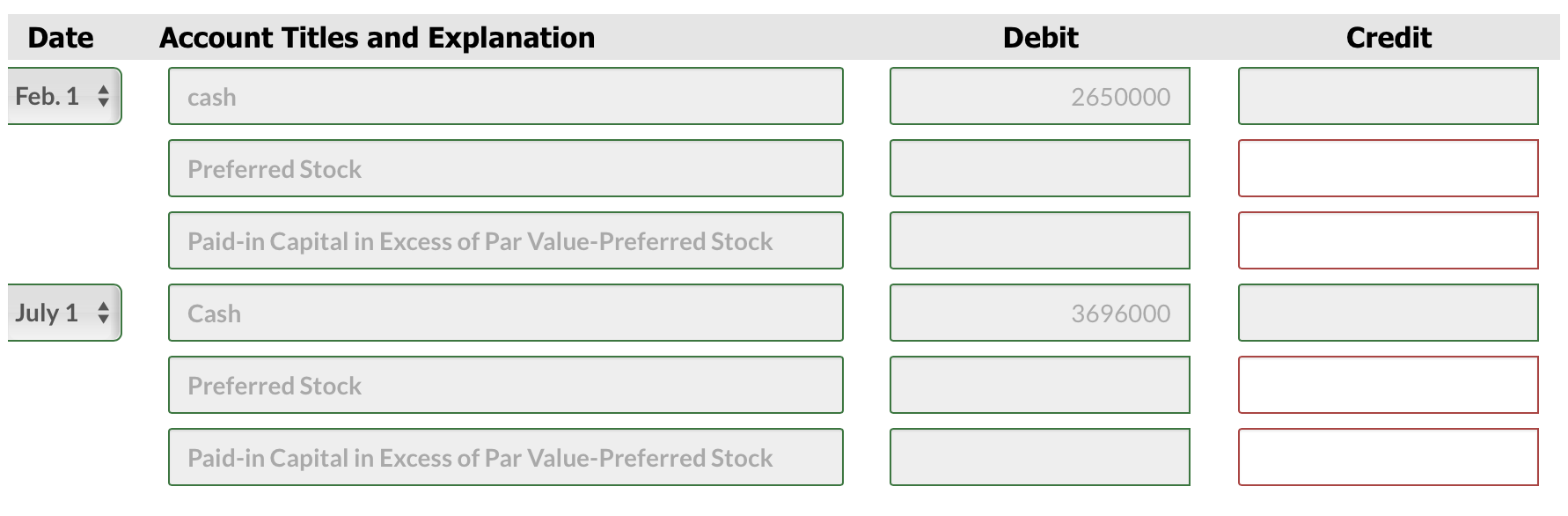Open the Feb. 1 date dropdown
The image size is (1568, 516).
[x=64, y=96]
